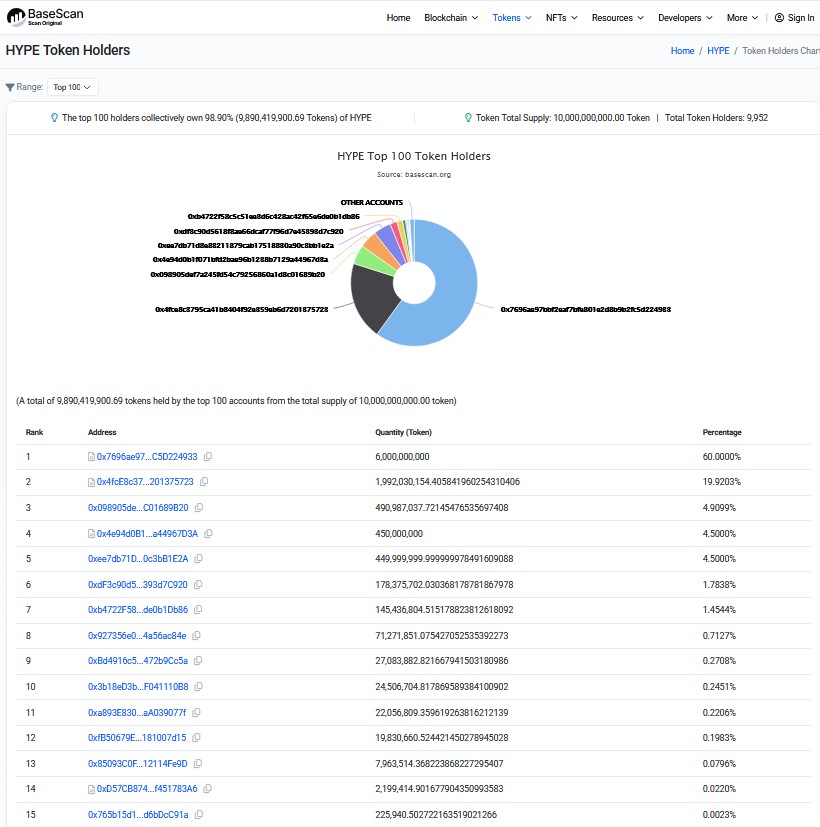
Task: Expand the Blockchain menu
Action: (x=451, y=18)
